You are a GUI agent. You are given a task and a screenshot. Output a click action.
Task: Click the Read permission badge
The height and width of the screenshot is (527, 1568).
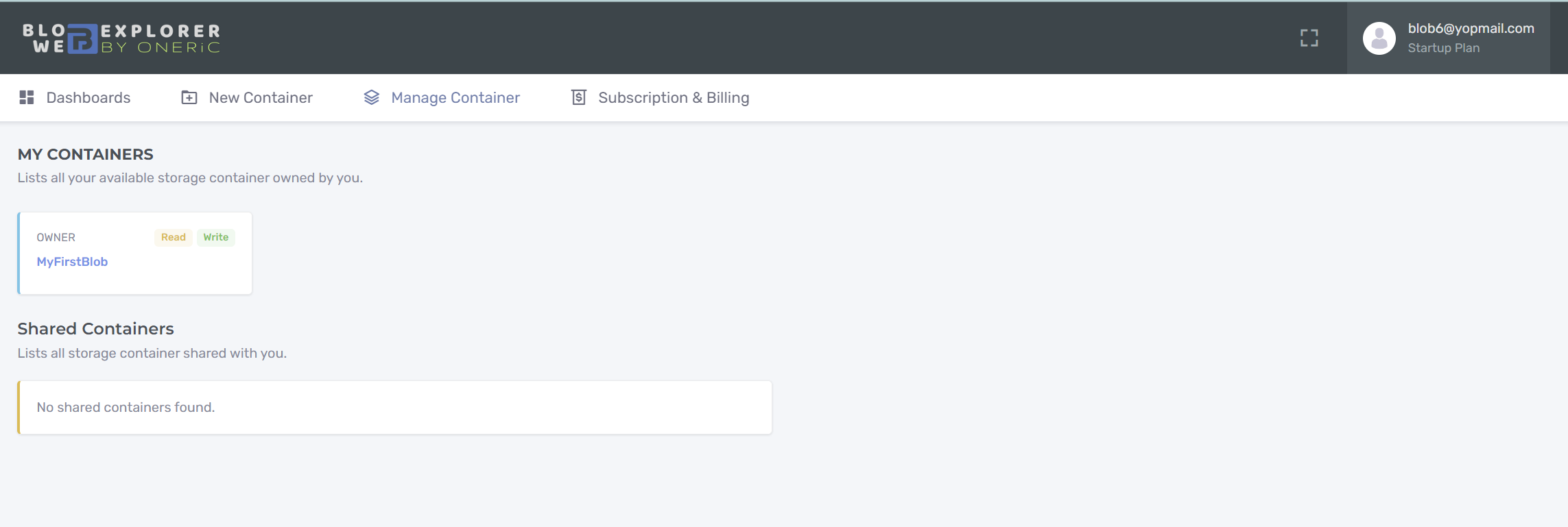(174, 237)
